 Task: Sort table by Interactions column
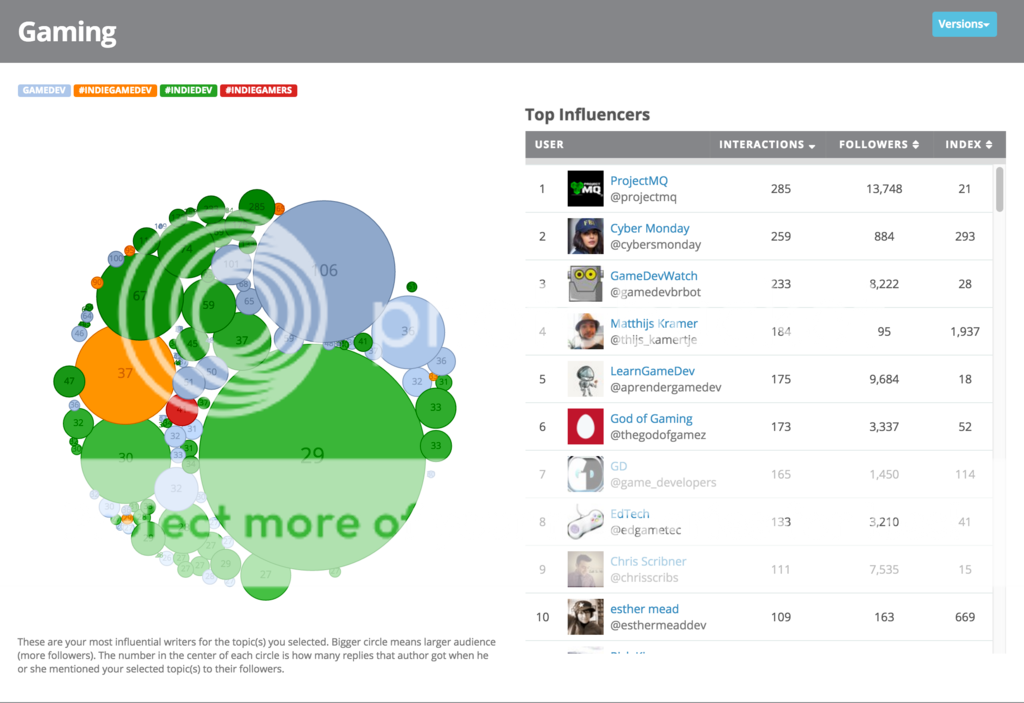[766, 145]
